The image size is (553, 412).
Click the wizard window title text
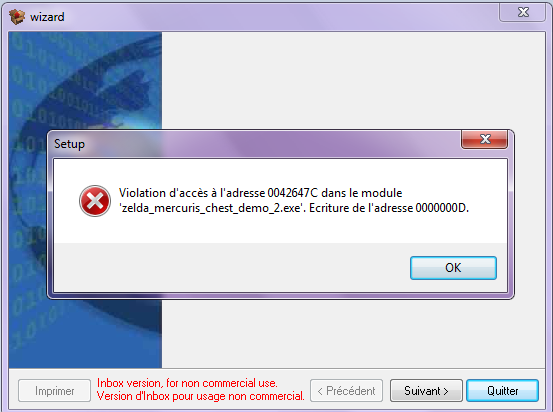tap(47, 17)
